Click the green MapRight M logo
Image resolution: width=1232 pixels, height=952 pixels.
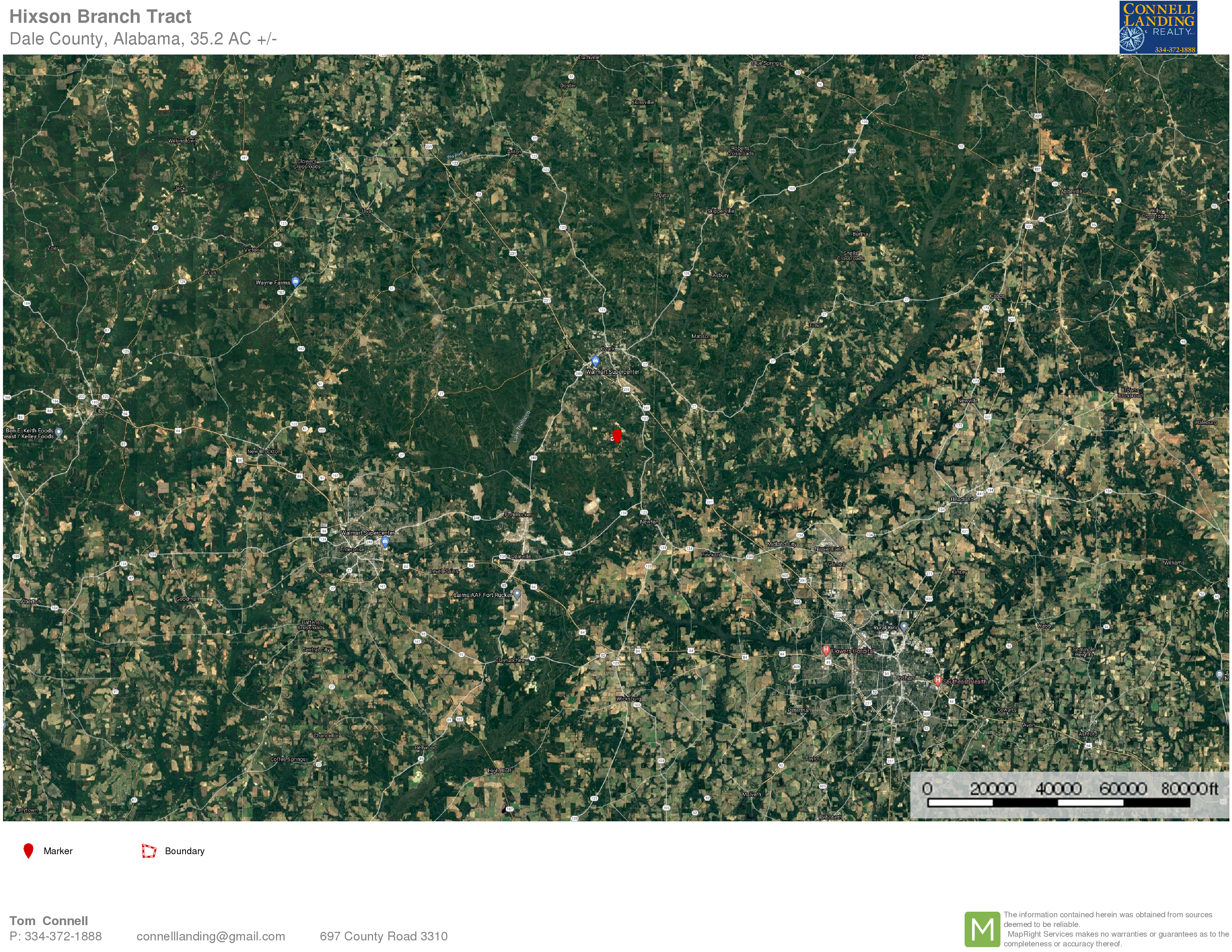click(x=982, y=929)
